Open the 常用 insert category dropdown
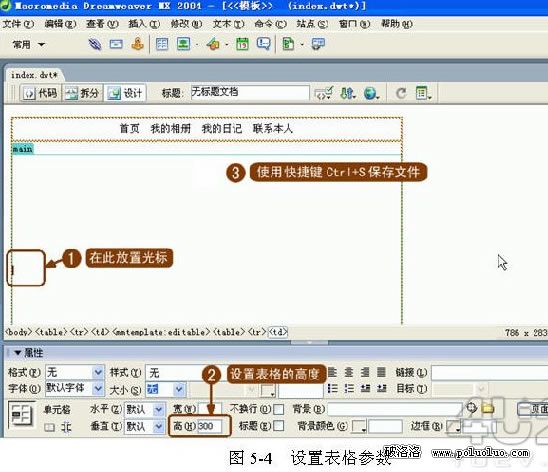The image size is (548, 472). click(x=29, y=44)
